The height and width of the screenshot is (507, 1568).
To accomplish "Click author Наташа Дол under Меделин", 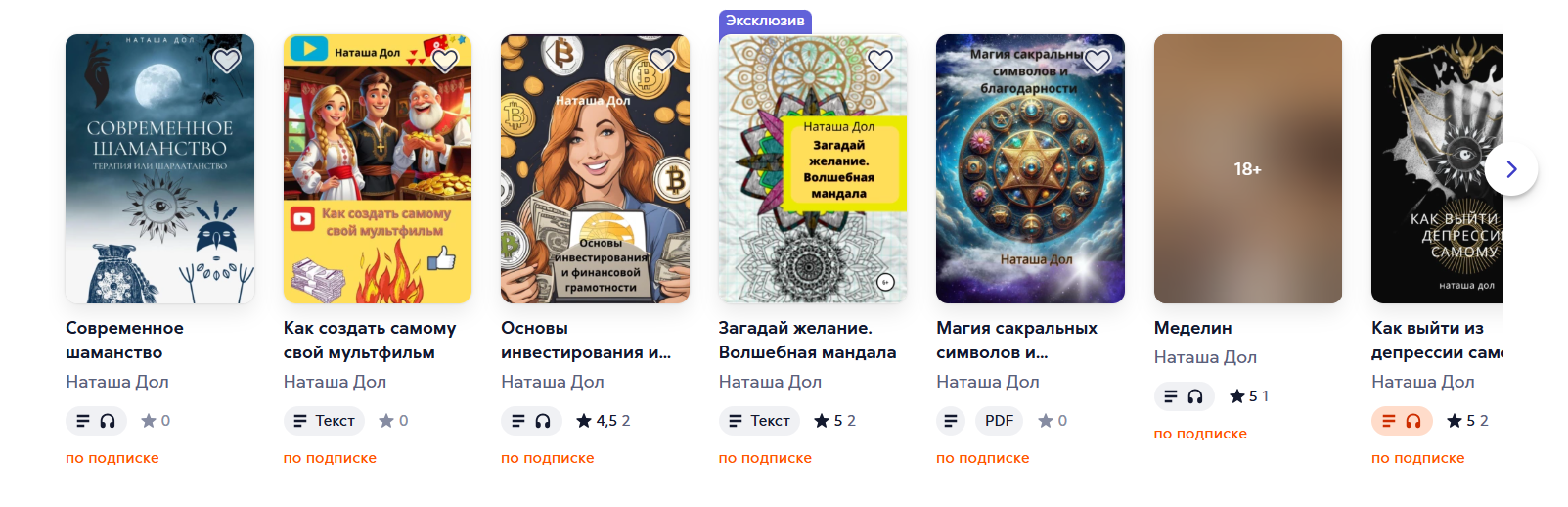I will coord(1205,357).
